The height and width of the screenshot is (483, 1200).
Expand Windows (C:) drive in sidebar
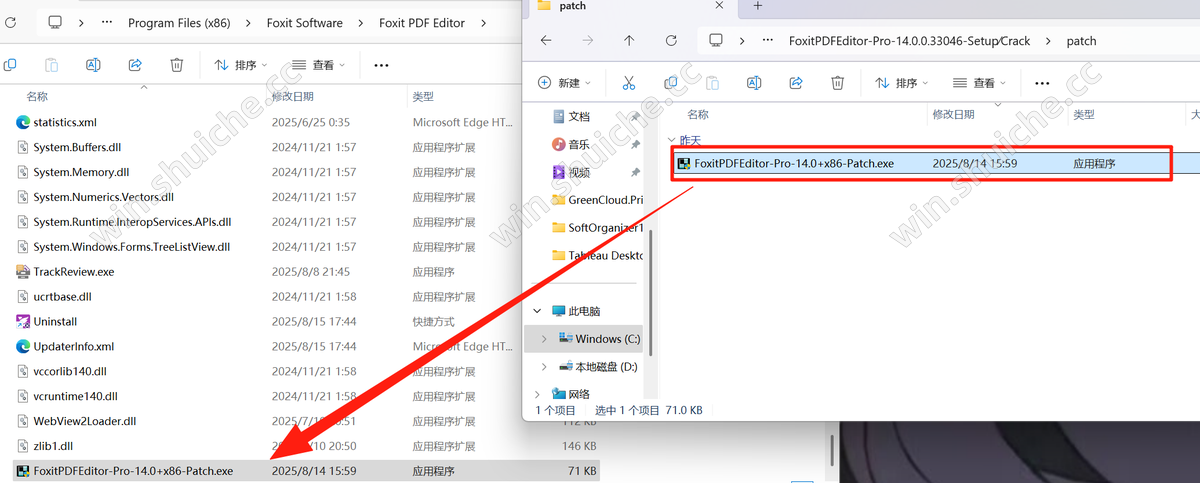(x=543, y=339)
